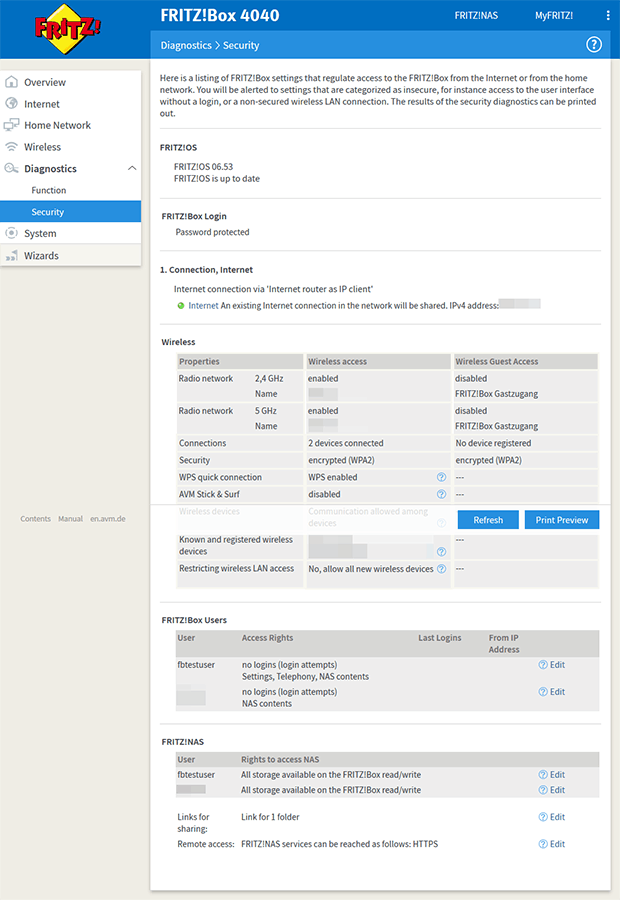This screenshot has width=620, height=900.
Task: Open MyFRITZ! in top bar
Action: tap(554, 15)
